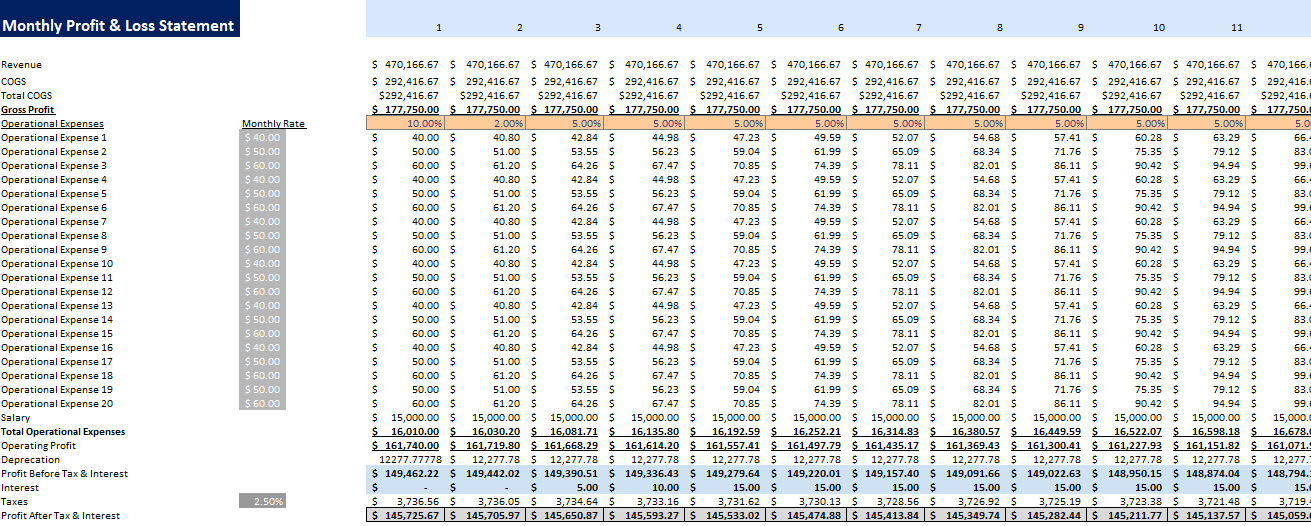The height and width of the screenshot is (526, 1311).
Task: Click the Salary row label
Action: click(16, 417)
